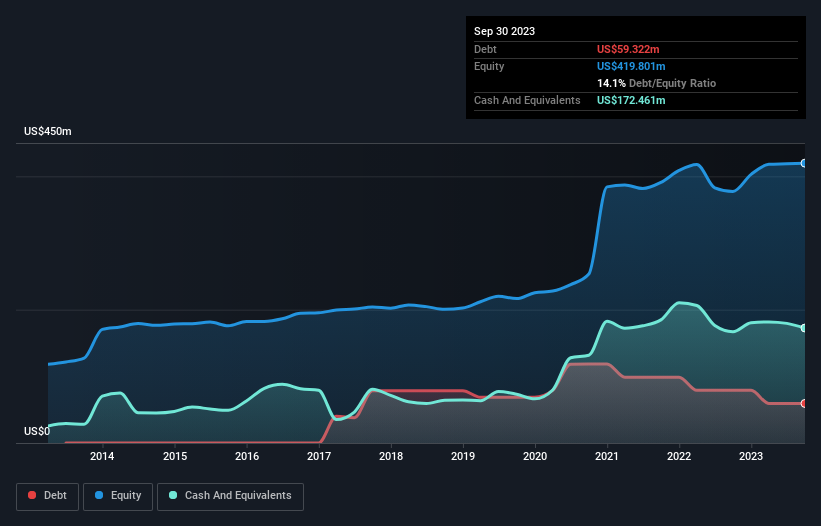Click the 2020 x-axis label
The width and height of the screenshot is (821, 526).
point(535,456)
